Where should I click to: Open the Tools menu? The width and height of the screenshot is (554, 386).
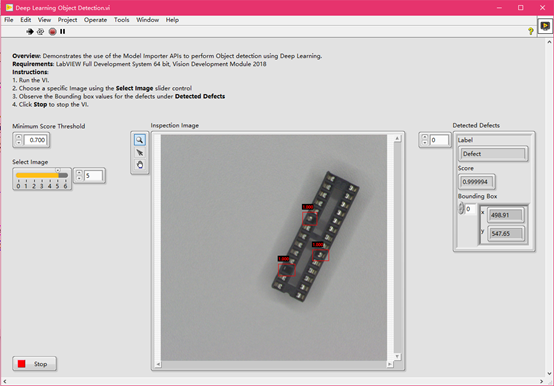point(121,20)
